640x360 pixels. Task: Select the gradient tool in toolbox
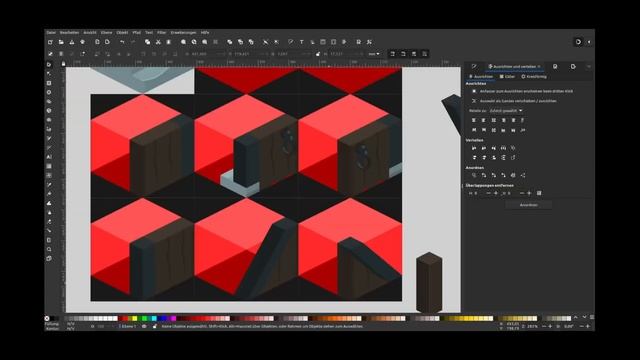(49, 166)
